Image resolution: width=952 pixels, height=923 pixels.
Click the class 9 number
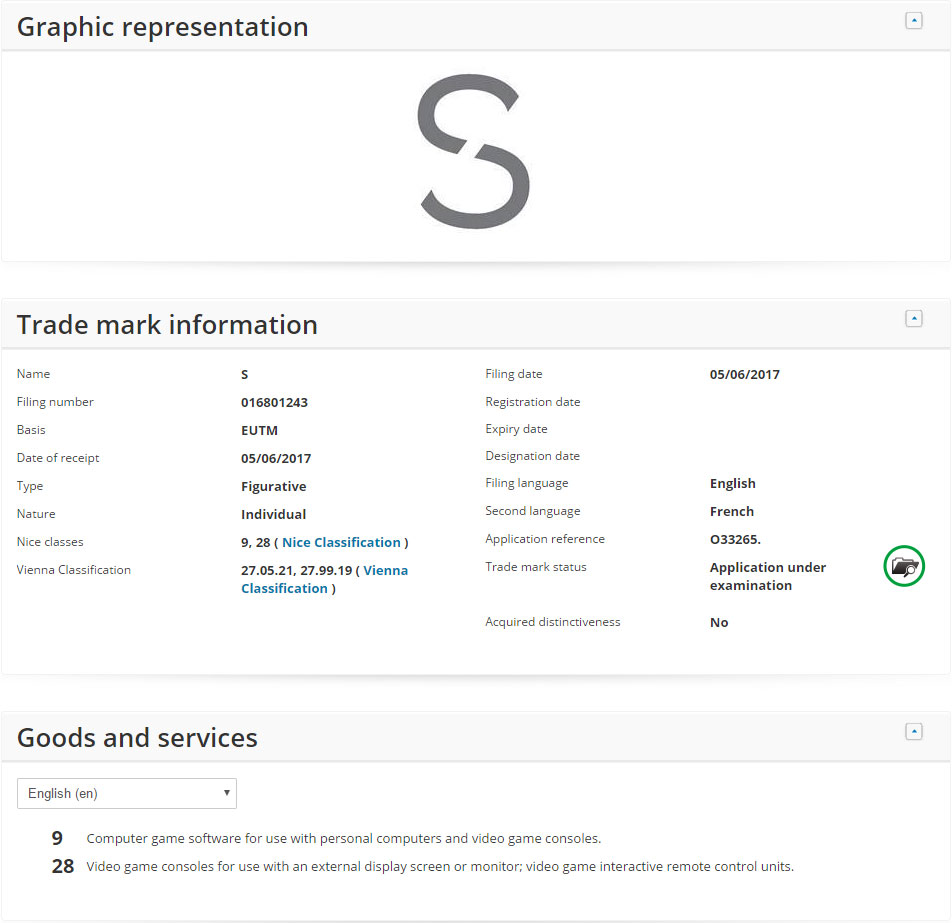click(57, 838)
